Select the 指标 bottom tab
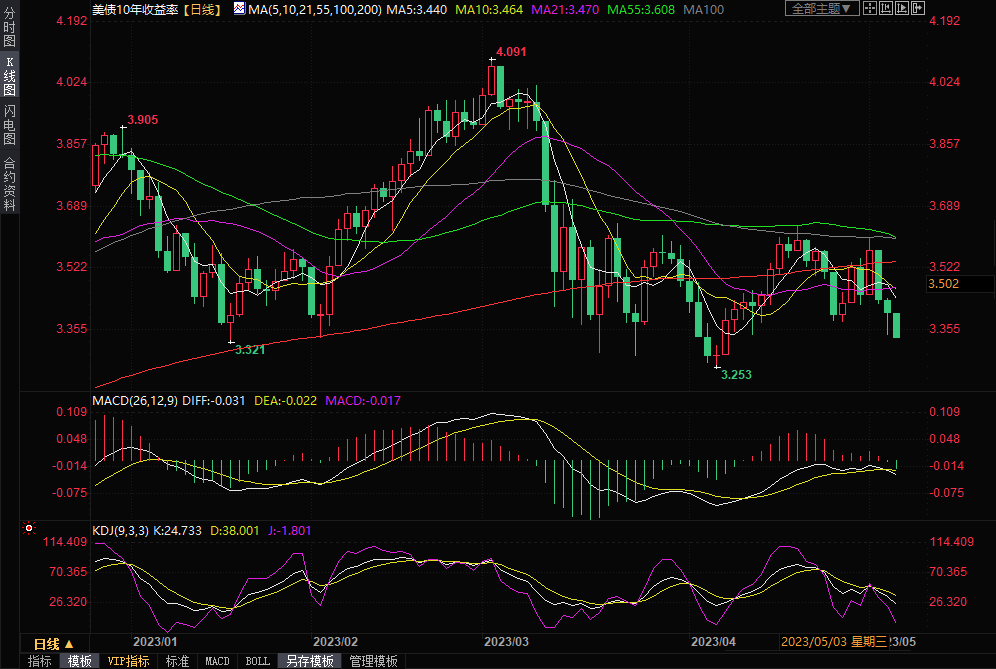The width and height of the screenshot is (996, 669). coord(40,661)
